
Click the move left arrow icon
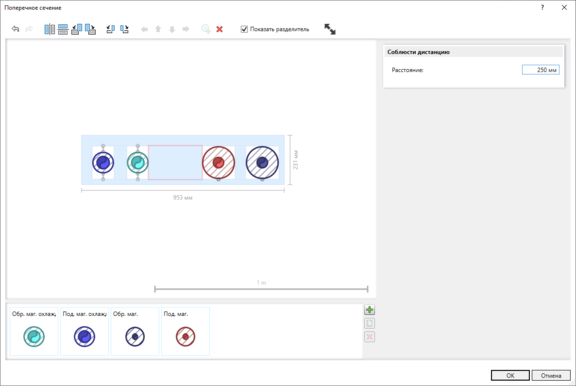tap(144, 29)
